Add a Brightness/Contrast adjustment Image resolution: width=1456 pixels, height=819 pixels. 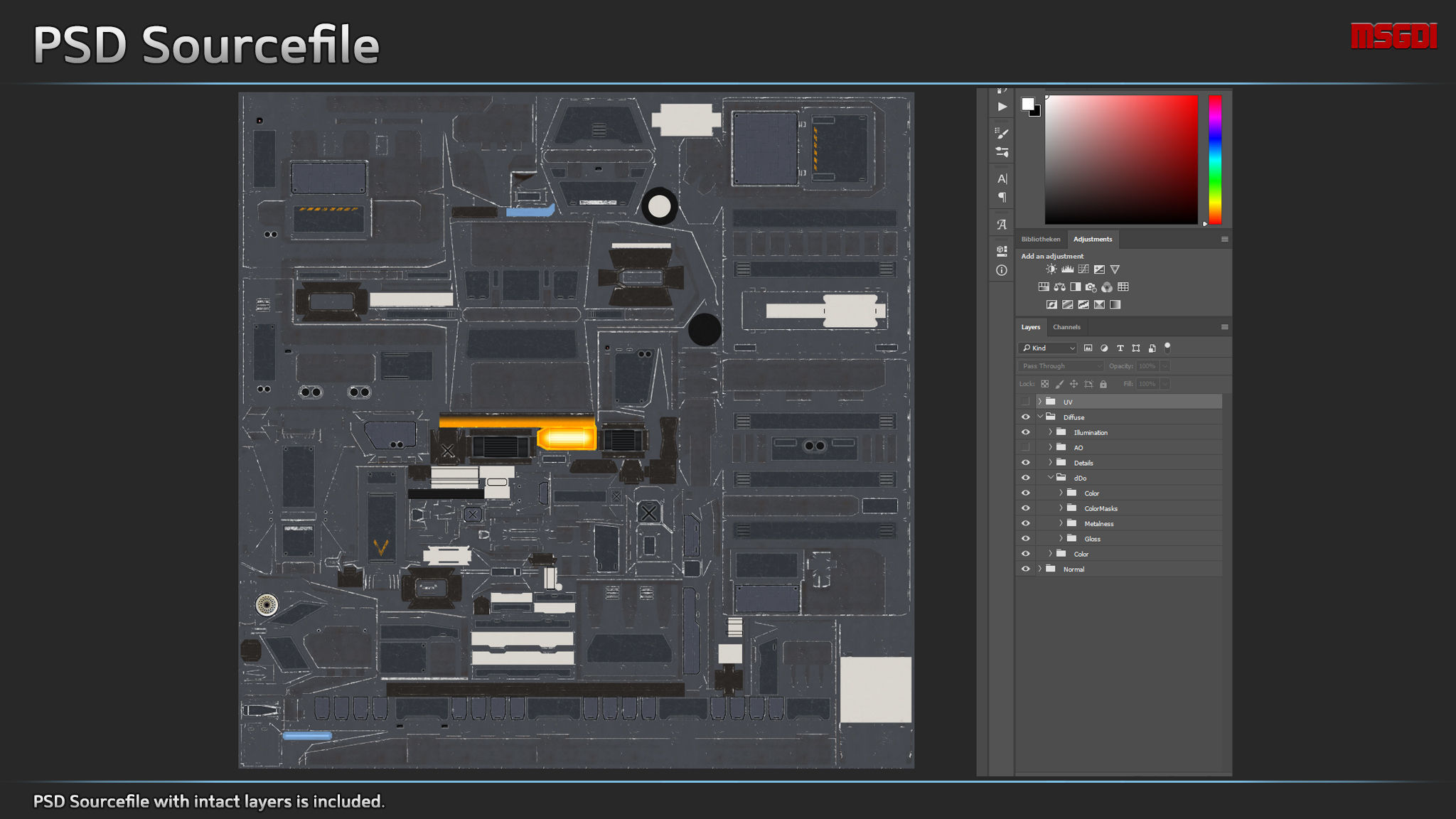click(x=1051, y=269)
